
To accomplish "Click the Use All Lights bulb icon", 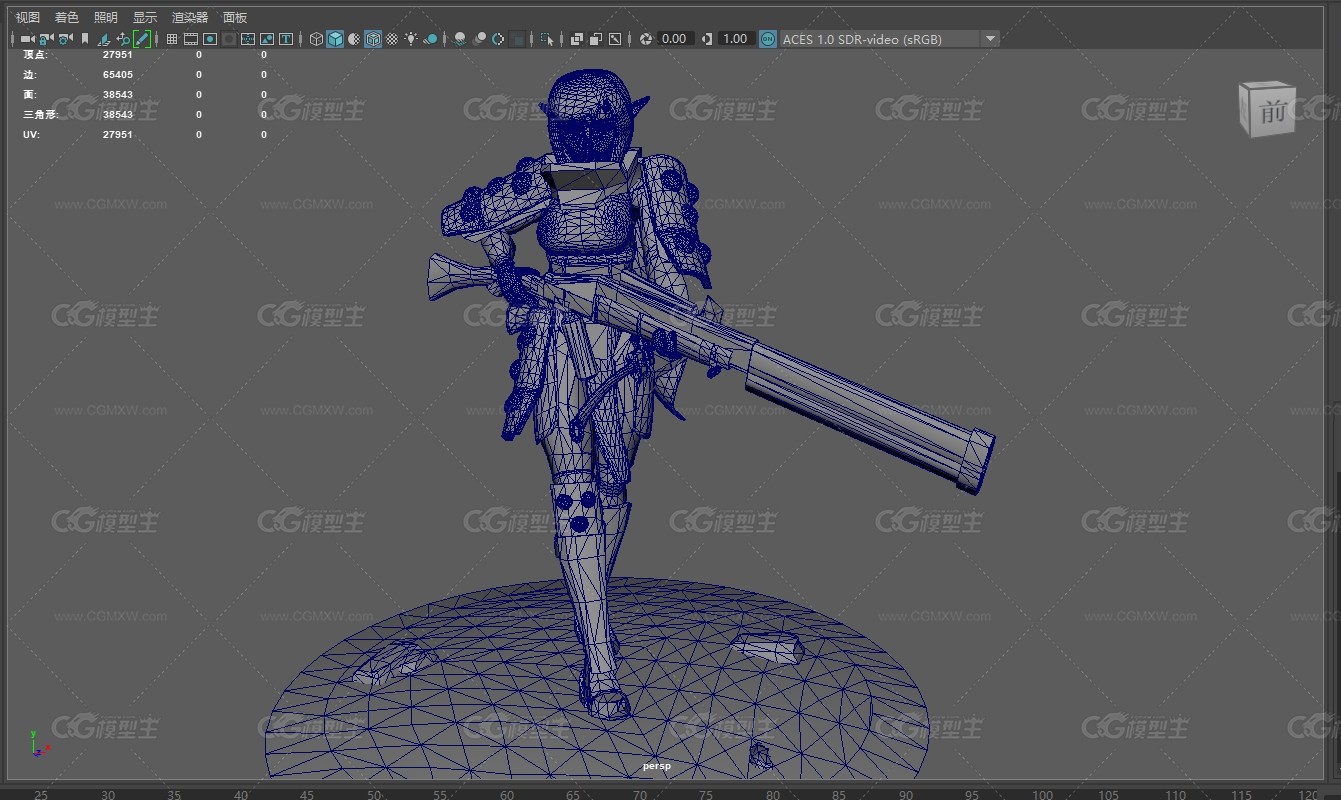I will [x=411, y=39].
